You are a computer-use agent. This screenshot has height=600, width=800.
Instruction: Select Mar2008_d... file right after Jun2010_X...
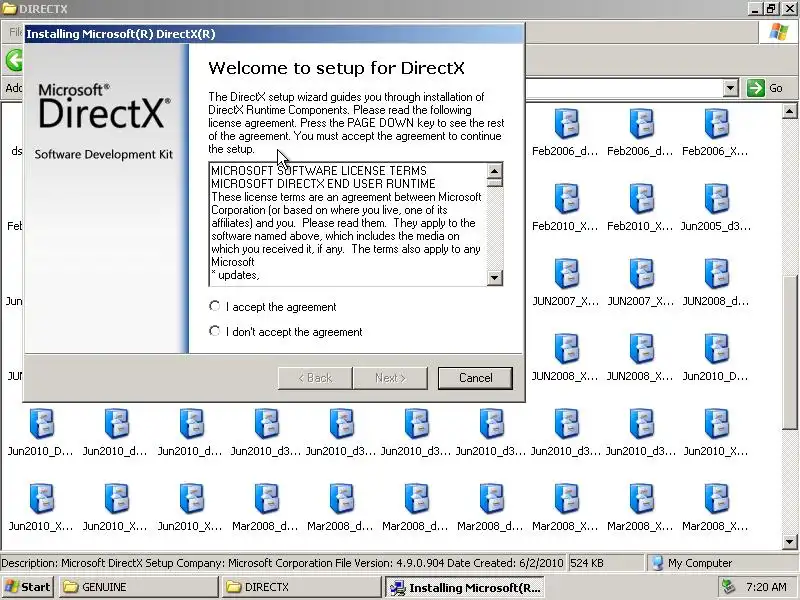(265, 507)
